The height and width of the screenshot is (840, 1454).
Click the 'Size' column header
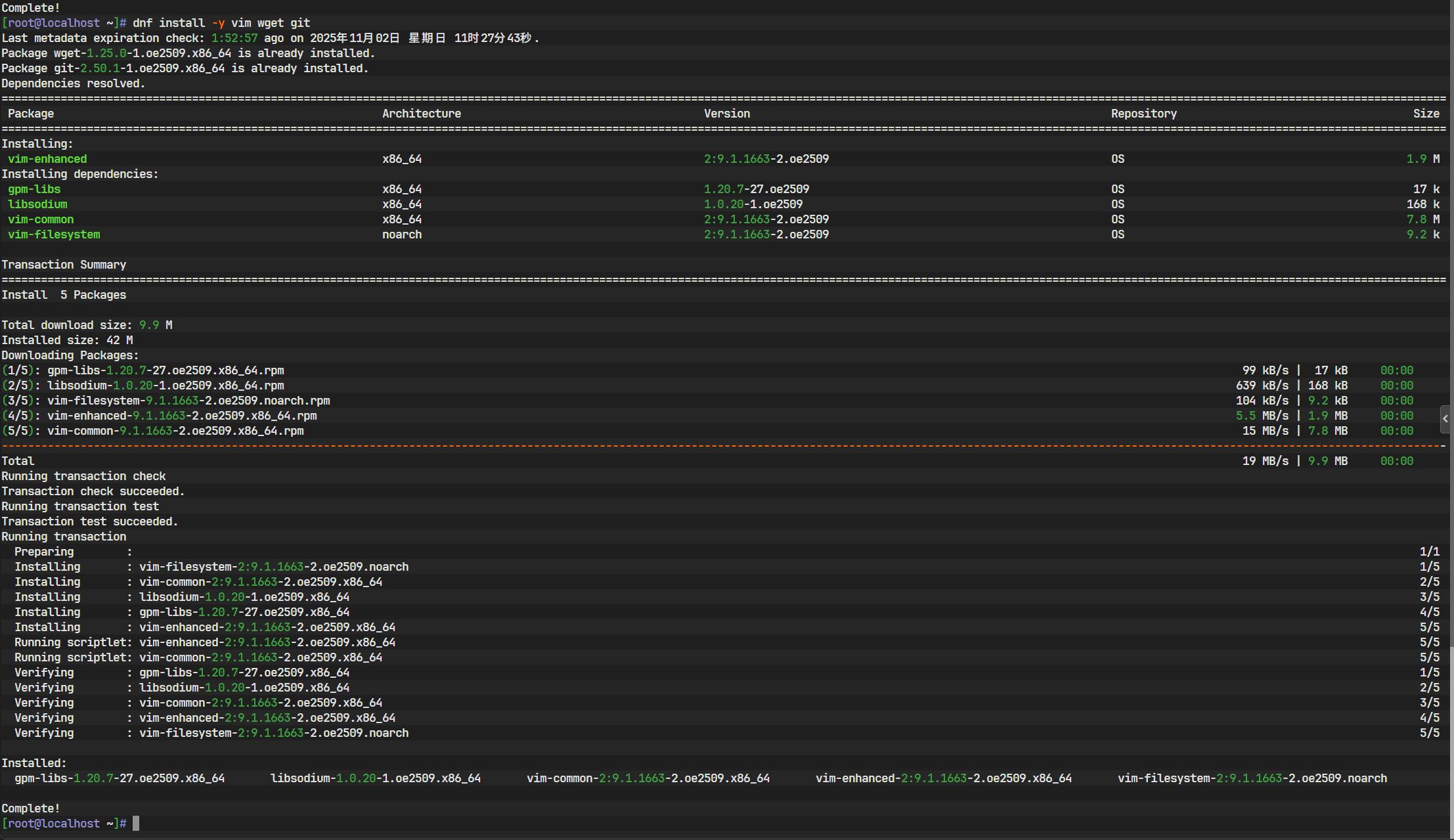(1426, 114)
